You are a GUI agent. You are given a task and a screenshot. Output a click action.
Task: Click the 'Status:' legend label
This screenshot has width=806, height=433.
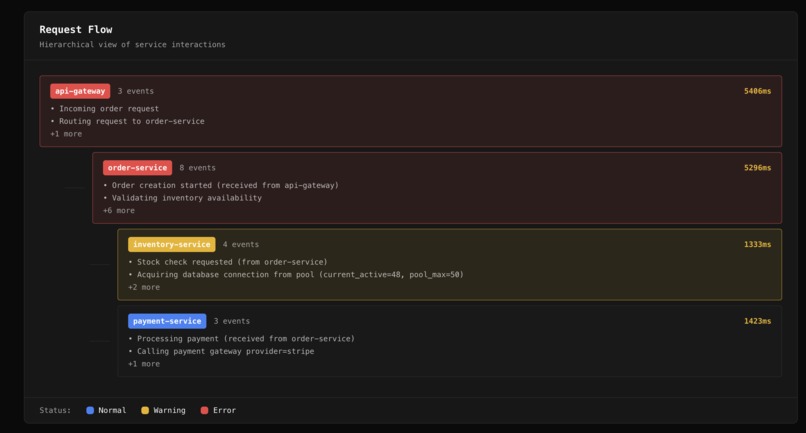(56, 410)
